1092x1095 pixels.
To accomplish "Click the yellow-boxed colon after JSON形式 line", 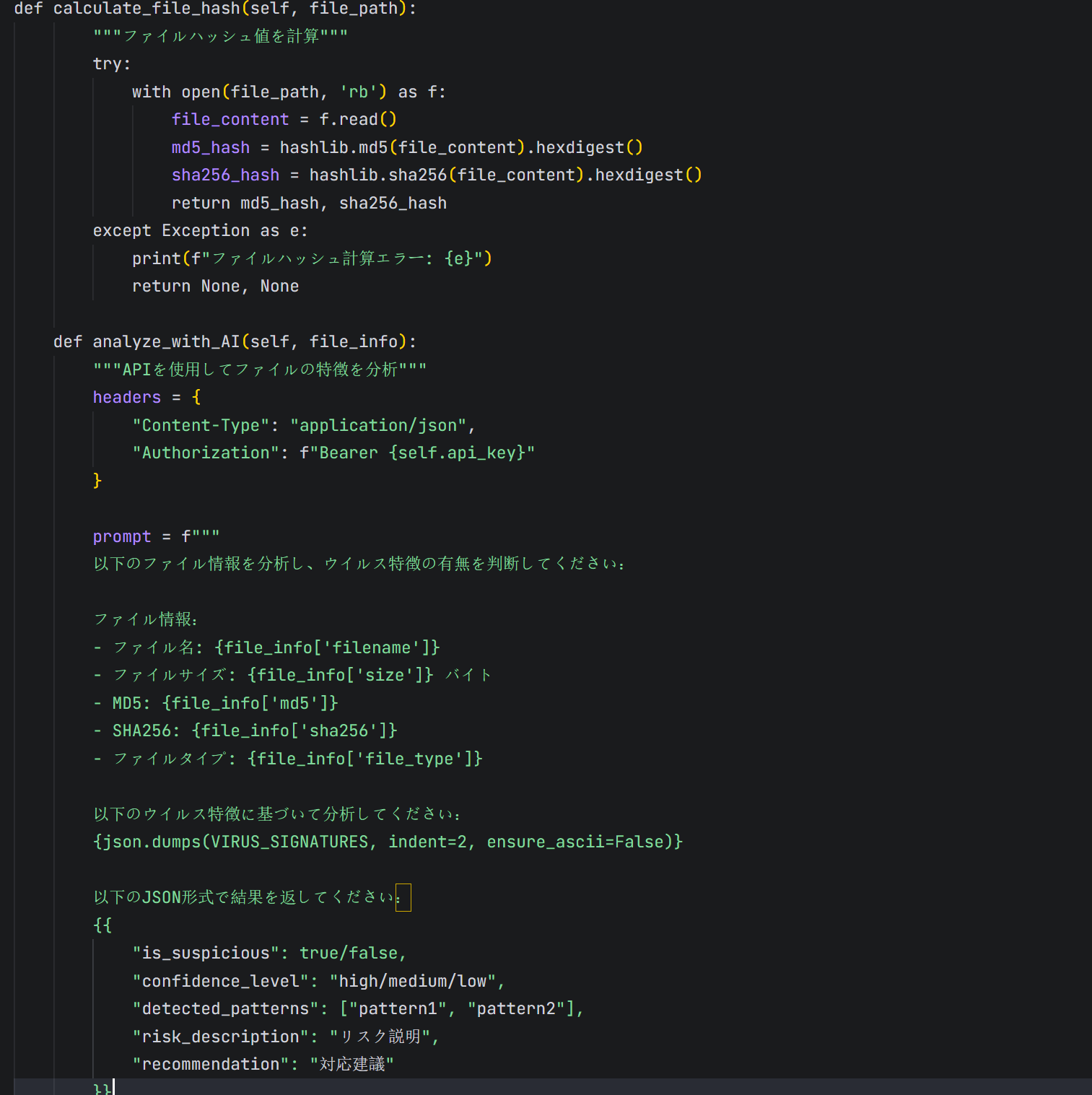I will [x=402, y=898].
